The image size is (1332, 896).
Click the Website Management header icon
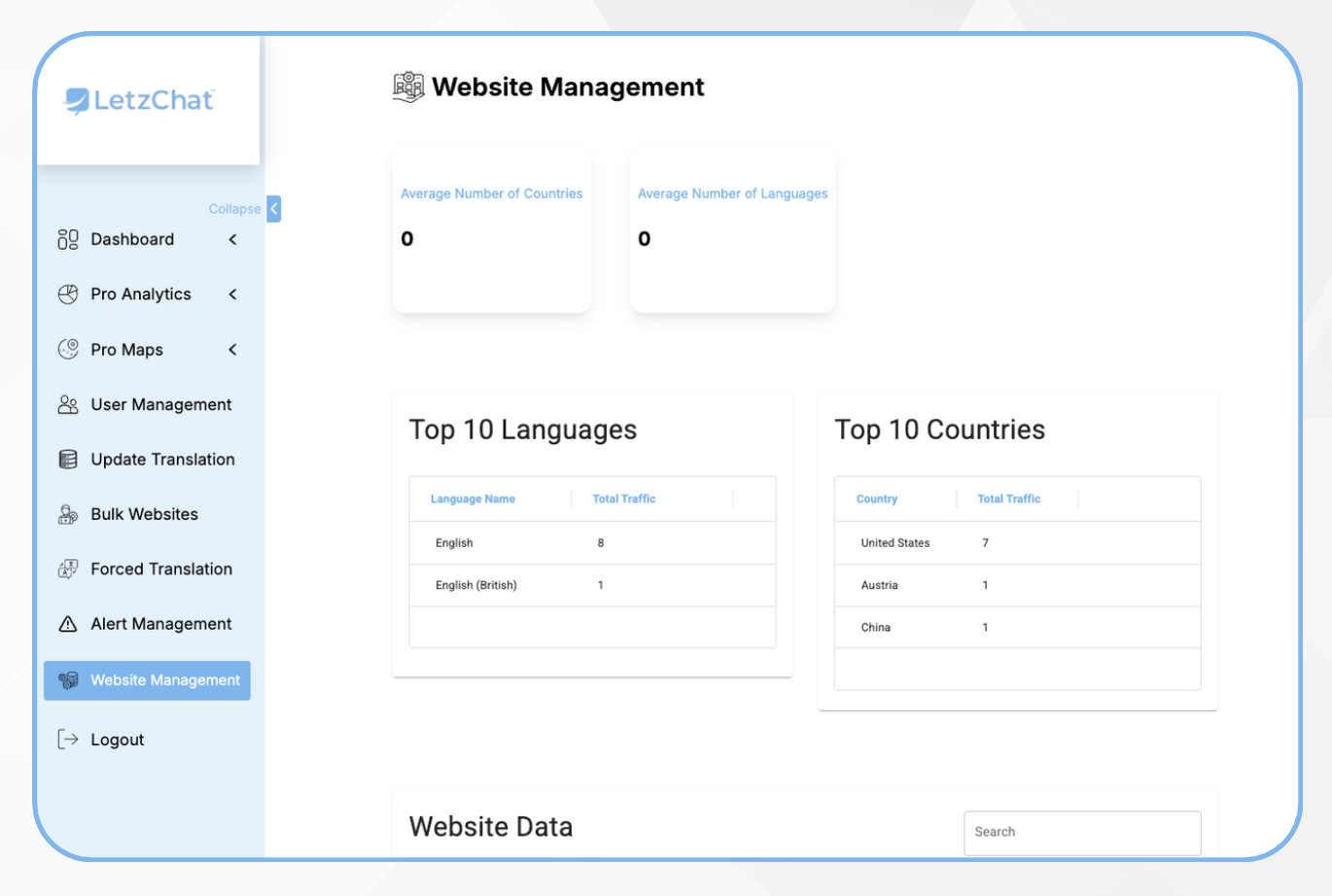click(408, 86)
